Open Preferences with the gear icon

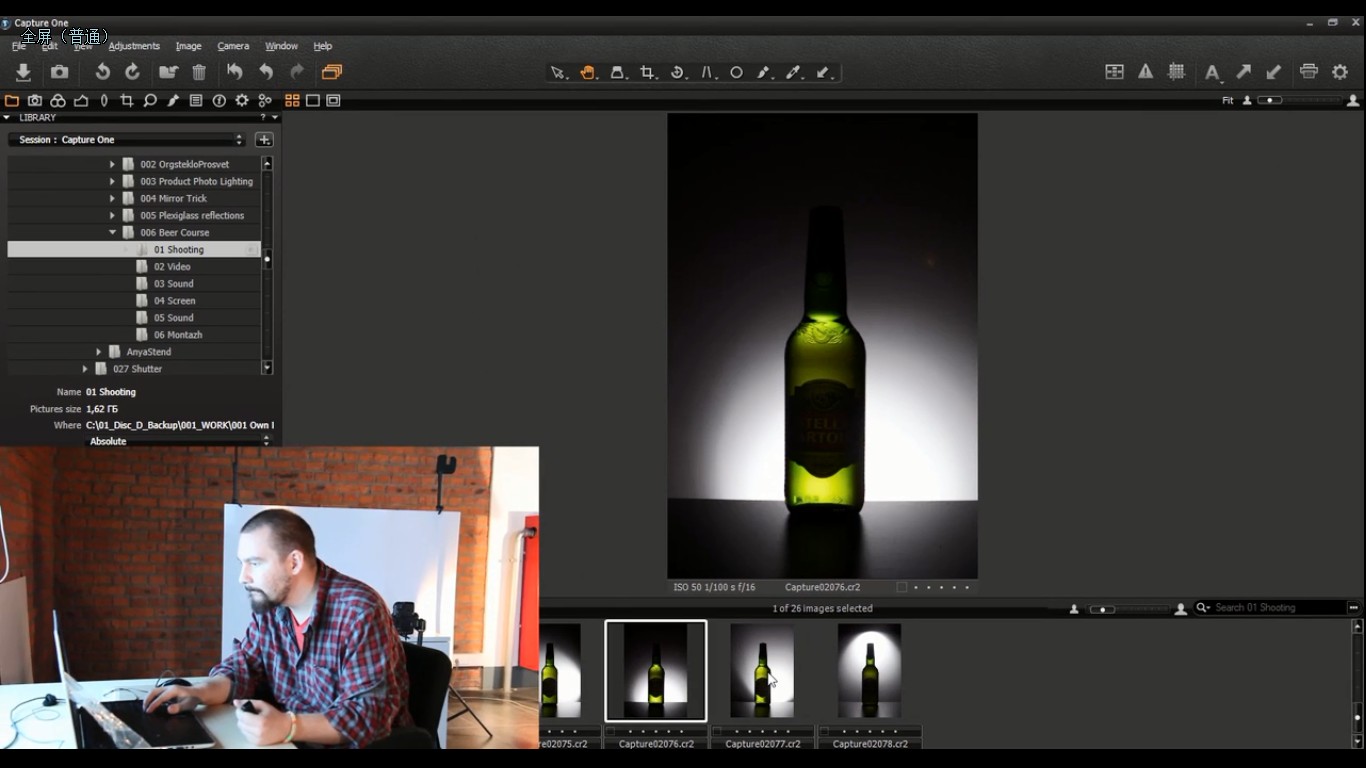pos(1340,72)
